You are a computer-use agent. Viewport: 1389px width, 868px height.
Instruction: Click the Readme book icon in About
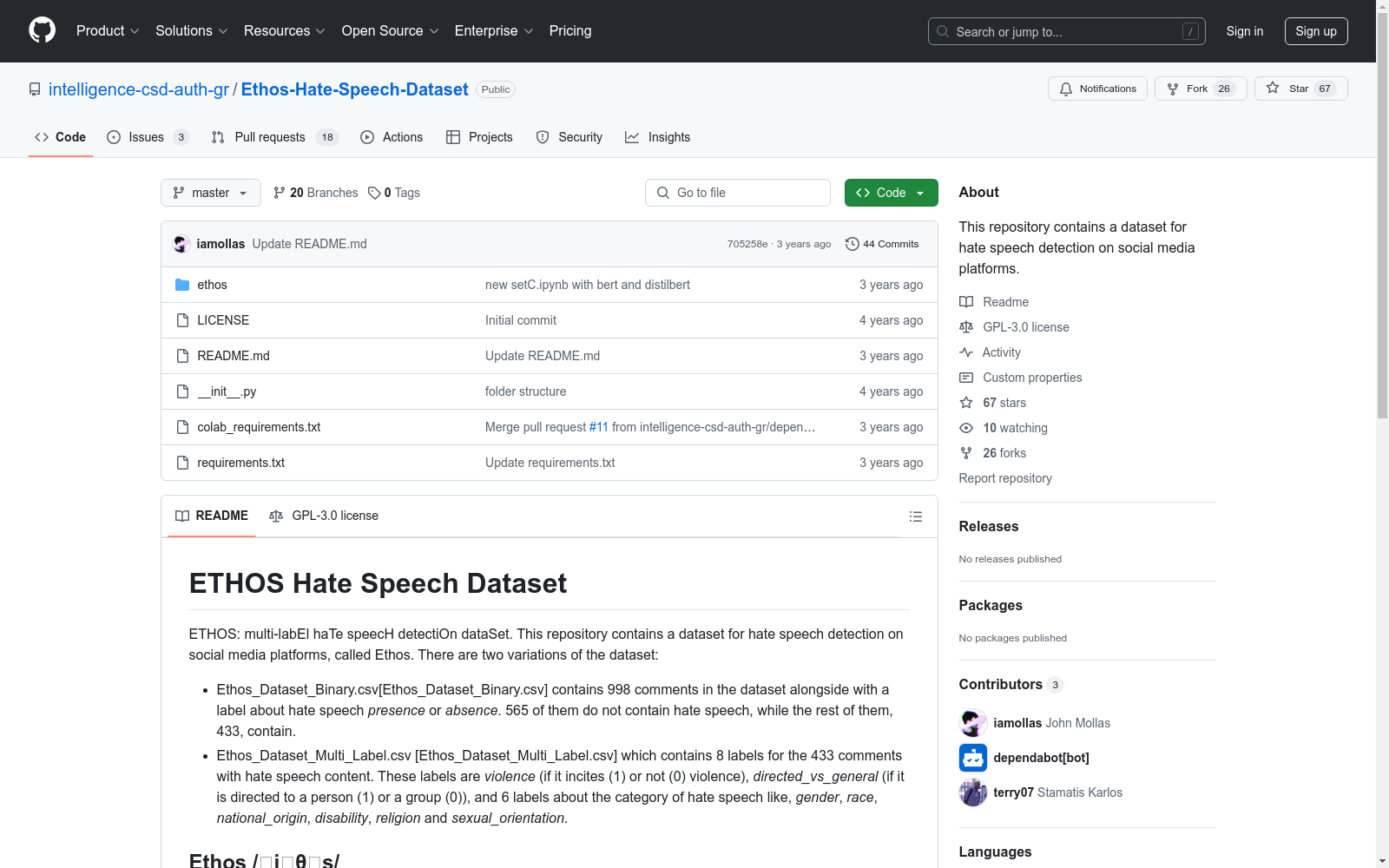pos(966,302)
